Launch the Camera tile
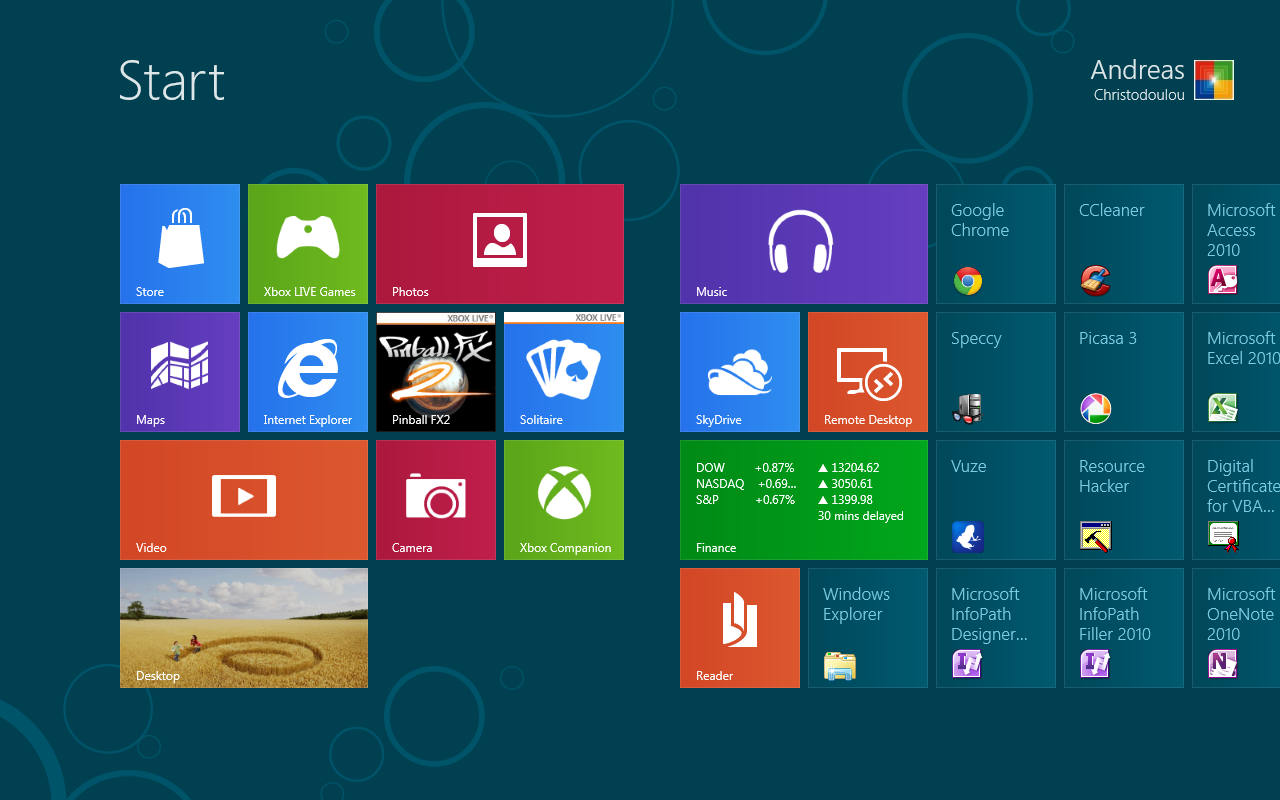 click(x=436, y=500)
